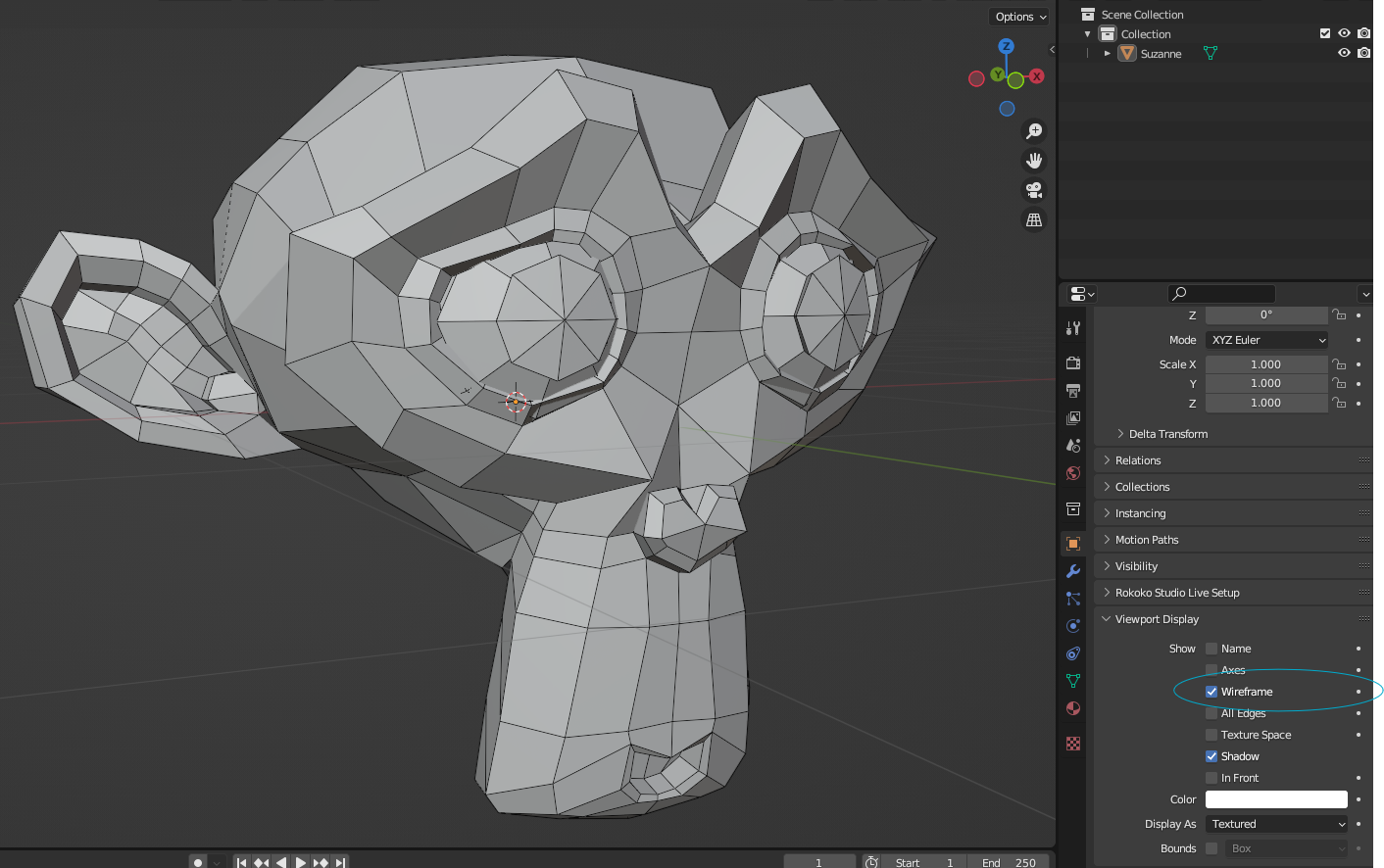Expand the Suzanne object in the outliner

coord(1107,53)
